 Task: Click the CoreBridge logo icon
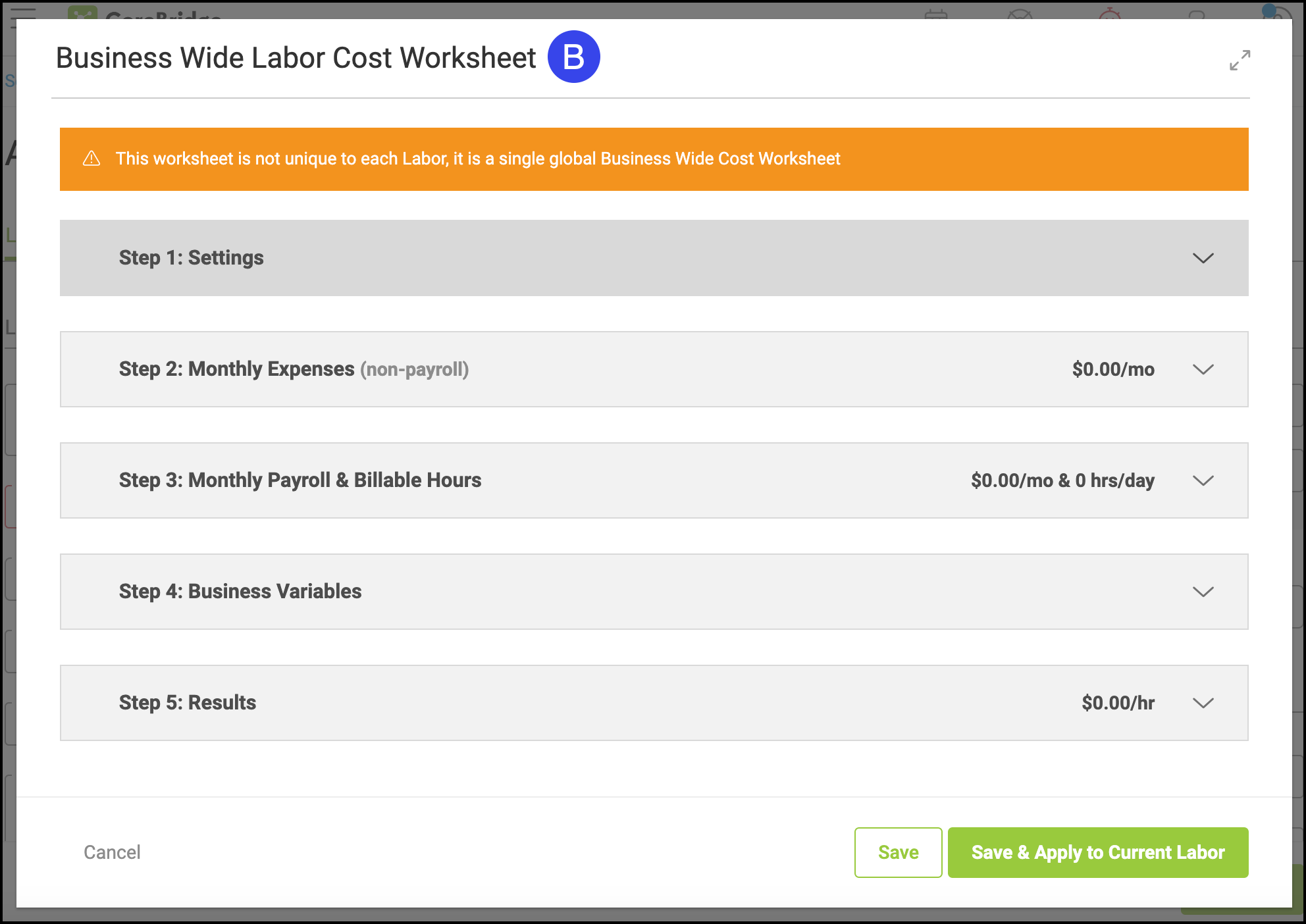click(82, 12)
